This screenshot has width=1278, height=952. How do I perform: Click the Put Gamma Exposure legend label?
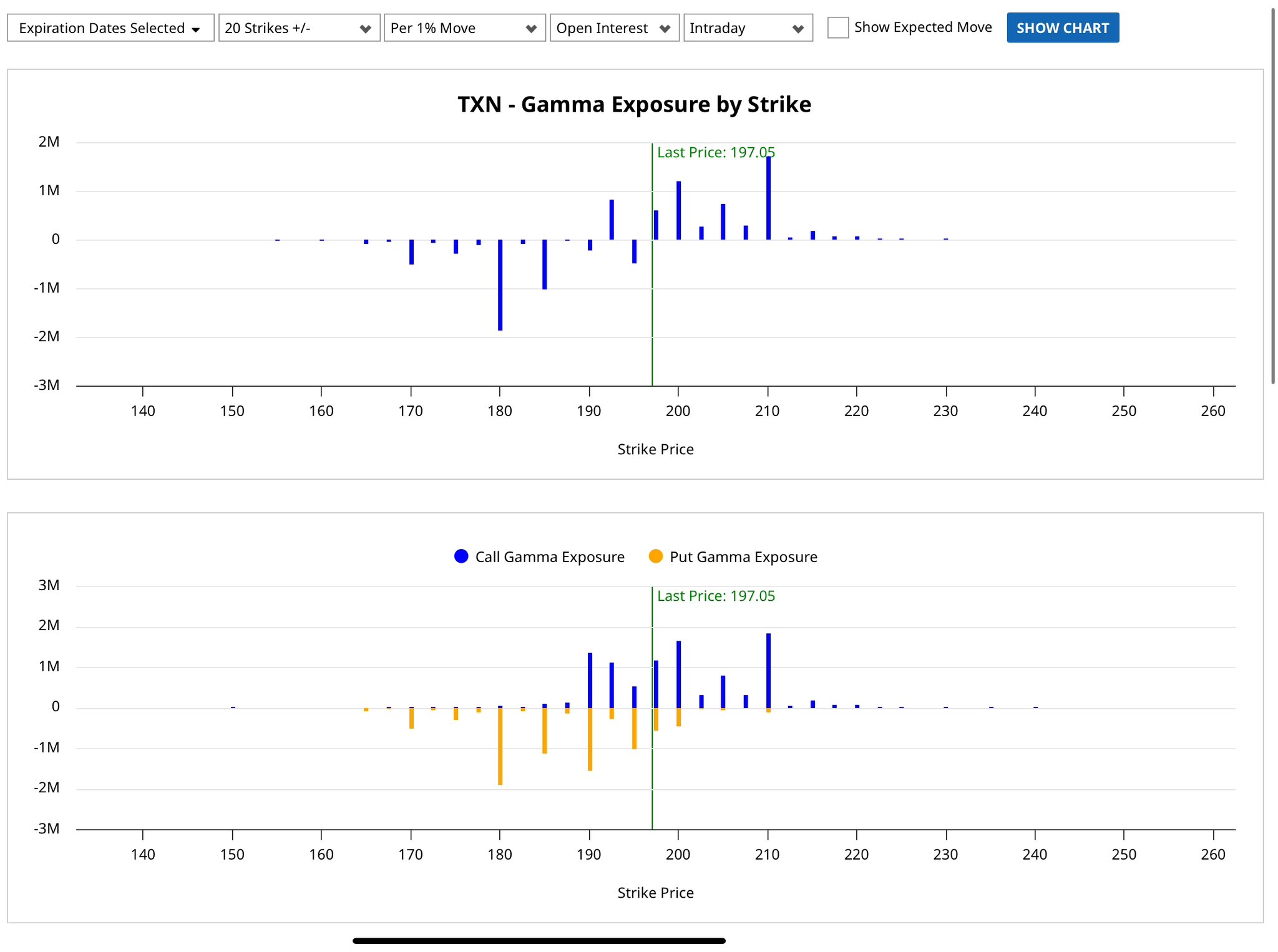click(743, 557)
